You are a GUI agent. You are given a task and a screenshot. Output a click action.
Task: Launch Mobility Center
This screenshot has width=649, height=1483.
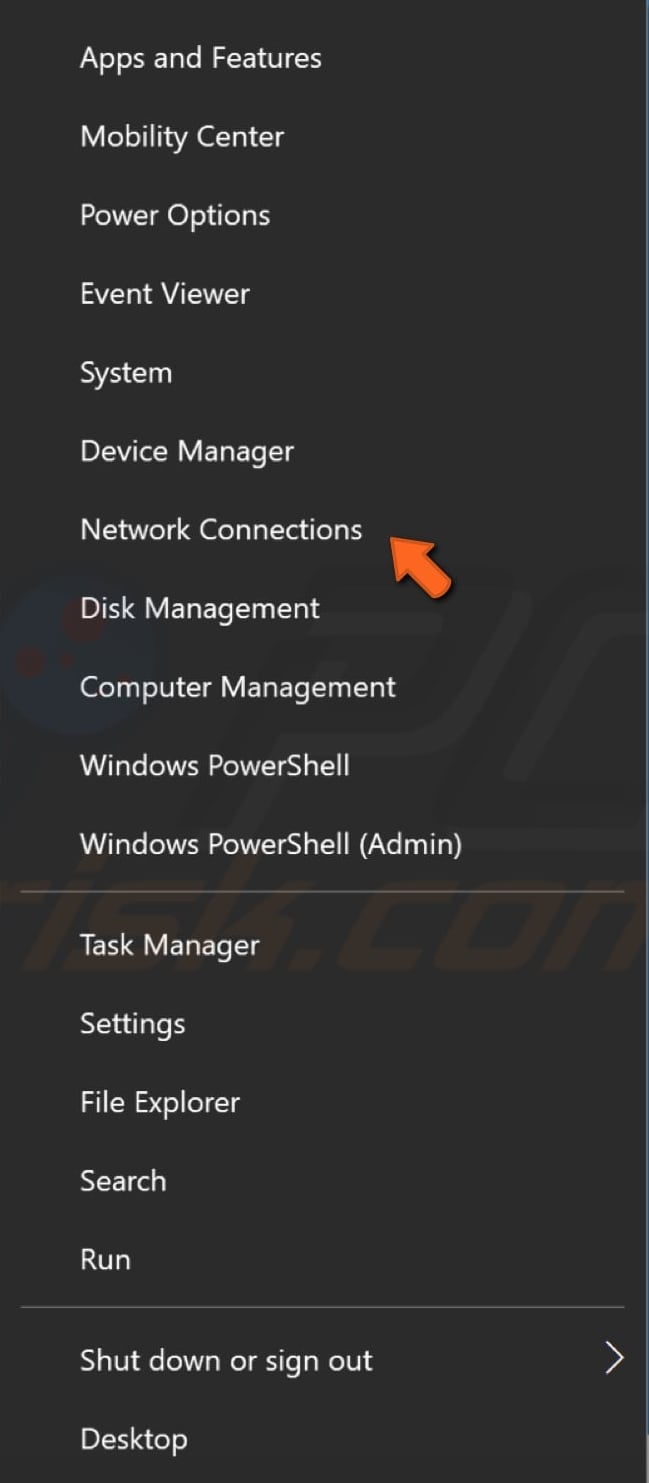[181, 137]
